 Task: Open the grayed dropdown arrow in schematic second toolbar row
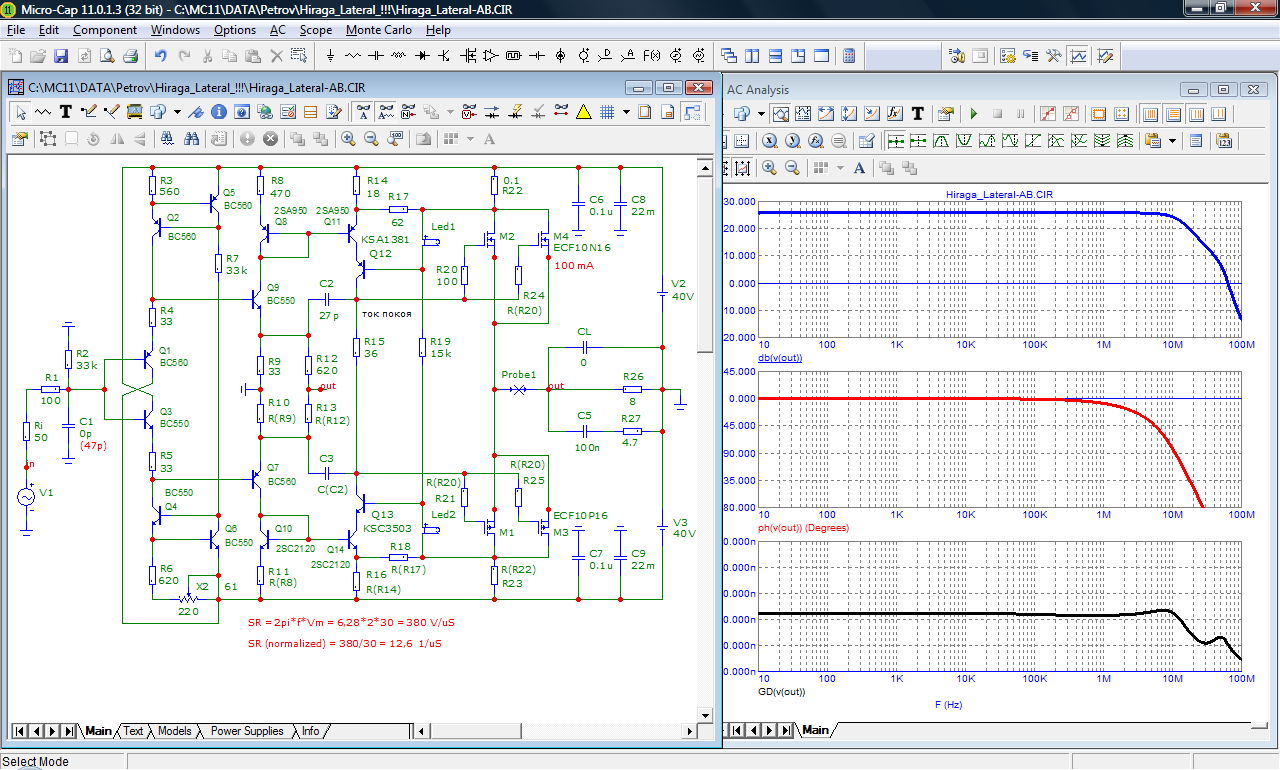pyautogui.click(x=450, y=112)
